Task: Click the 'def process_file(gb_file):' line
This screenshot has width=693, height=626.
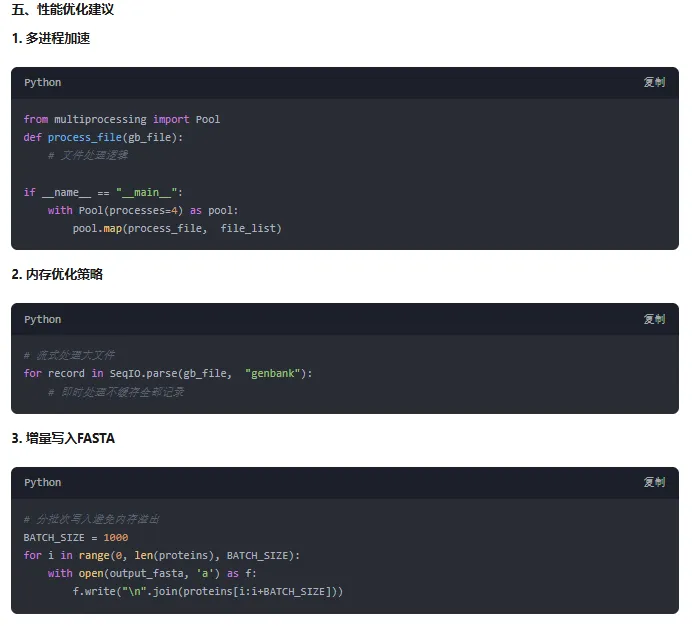Action: point(103,137)
